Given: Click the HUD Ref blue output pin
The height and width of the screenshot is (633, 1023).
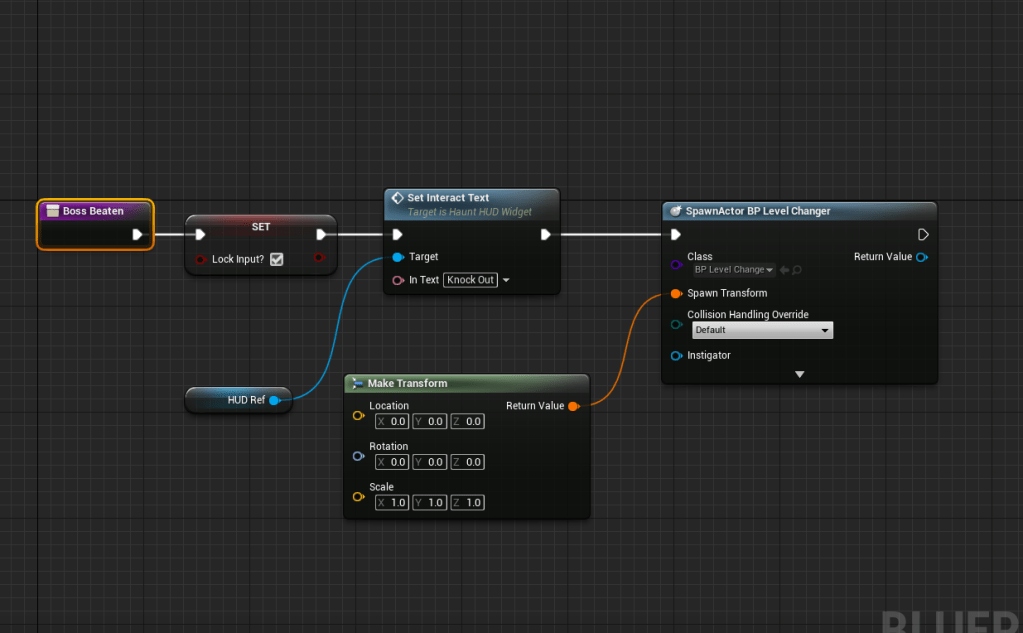Looking at the screenshot, I should (273, 400).
